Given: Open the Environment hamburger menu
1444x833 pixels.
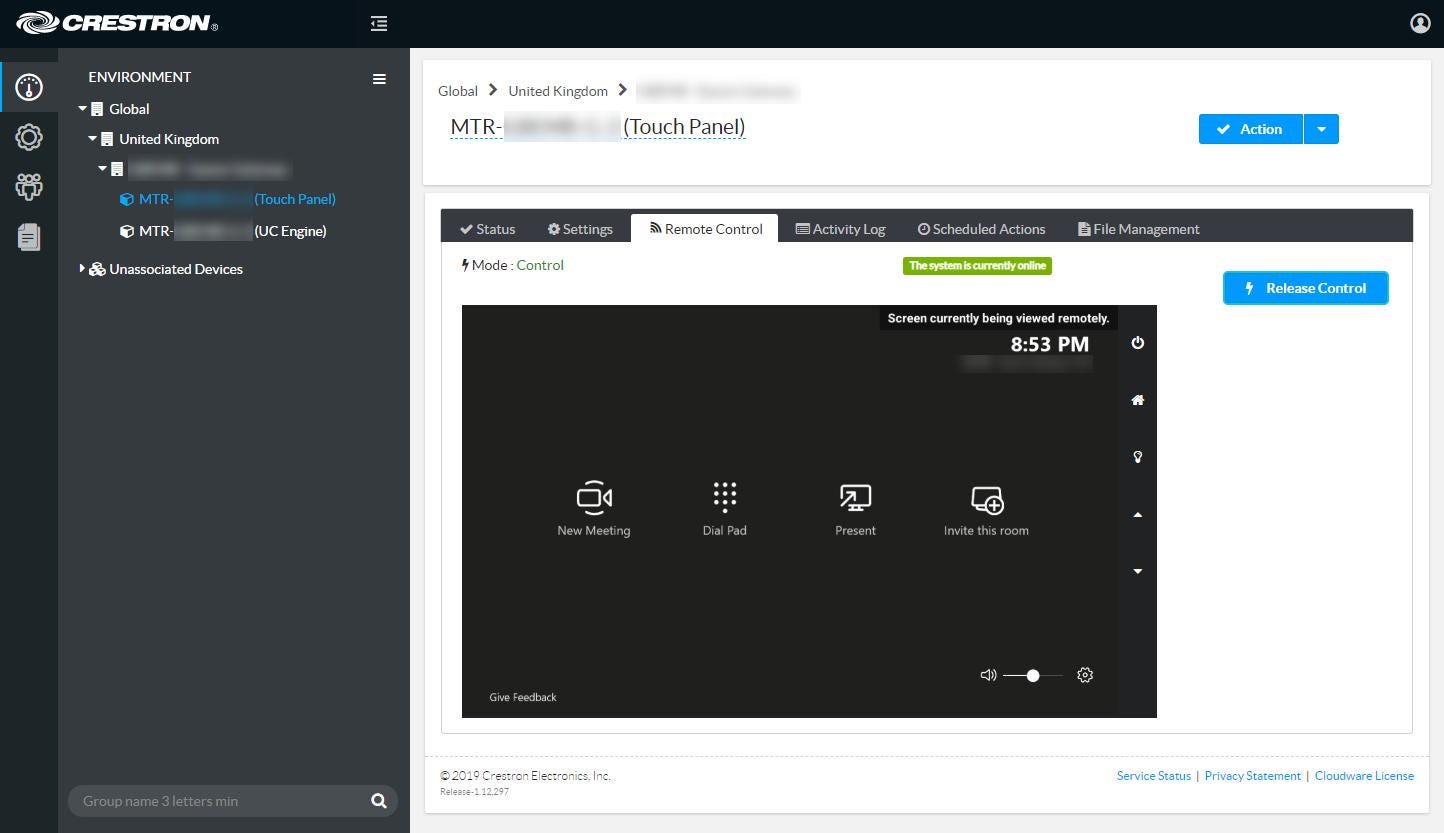Looking at the screenshot, I should [379, 78].
